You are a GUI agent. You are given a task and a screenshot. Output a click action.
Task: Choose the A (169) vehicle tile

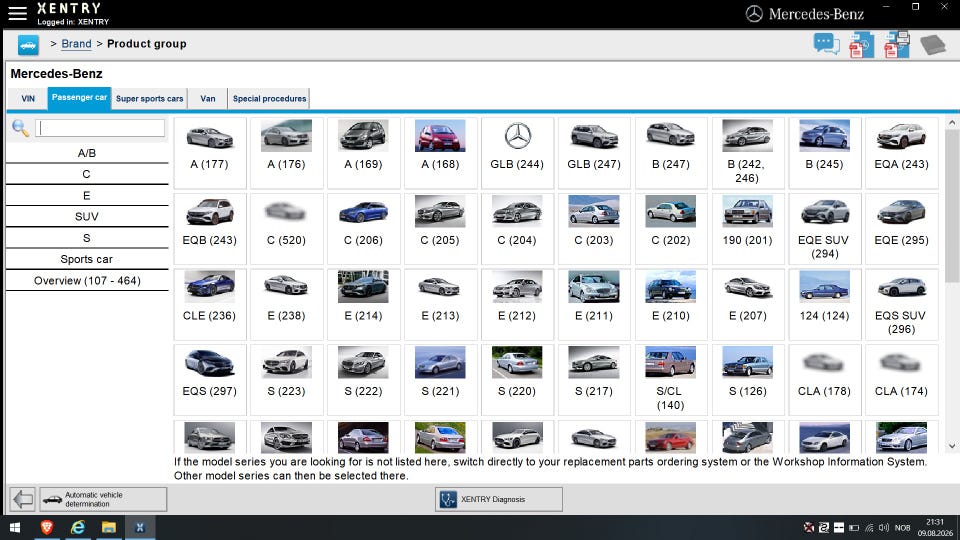pos(364,153)
